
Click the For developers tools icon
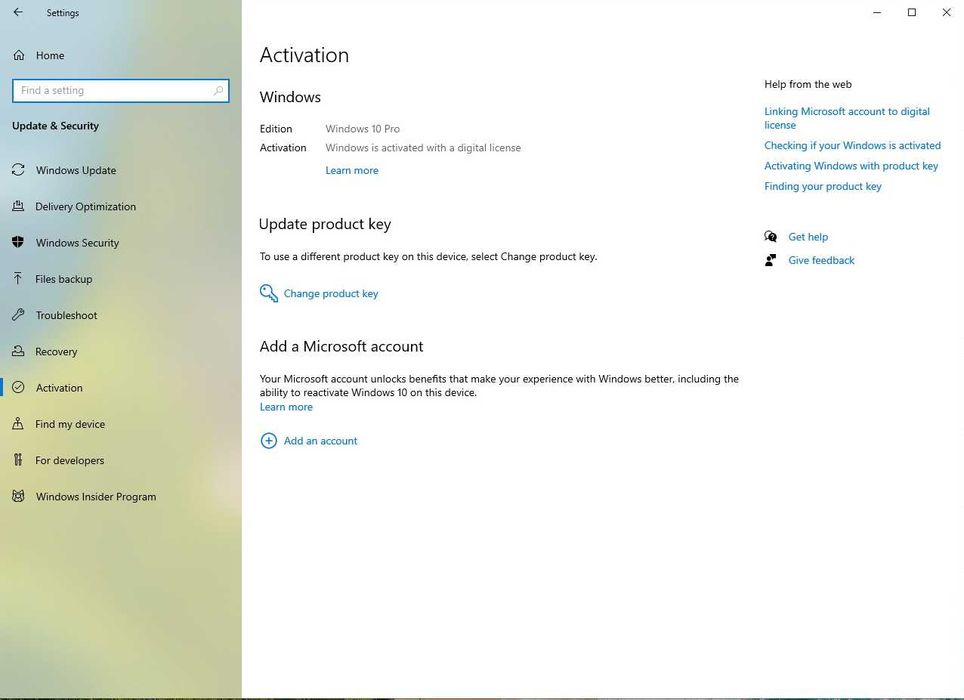click(x=18, y=460)
